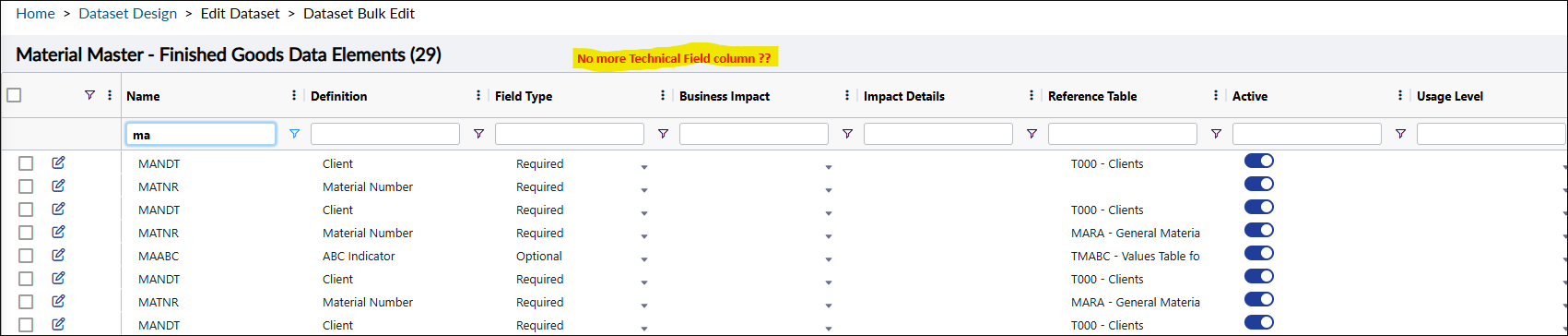Open Dataset Design breadcrumb link
Image resolution: width=1568 pixels, height=336 pixels.
pos(128,14)
